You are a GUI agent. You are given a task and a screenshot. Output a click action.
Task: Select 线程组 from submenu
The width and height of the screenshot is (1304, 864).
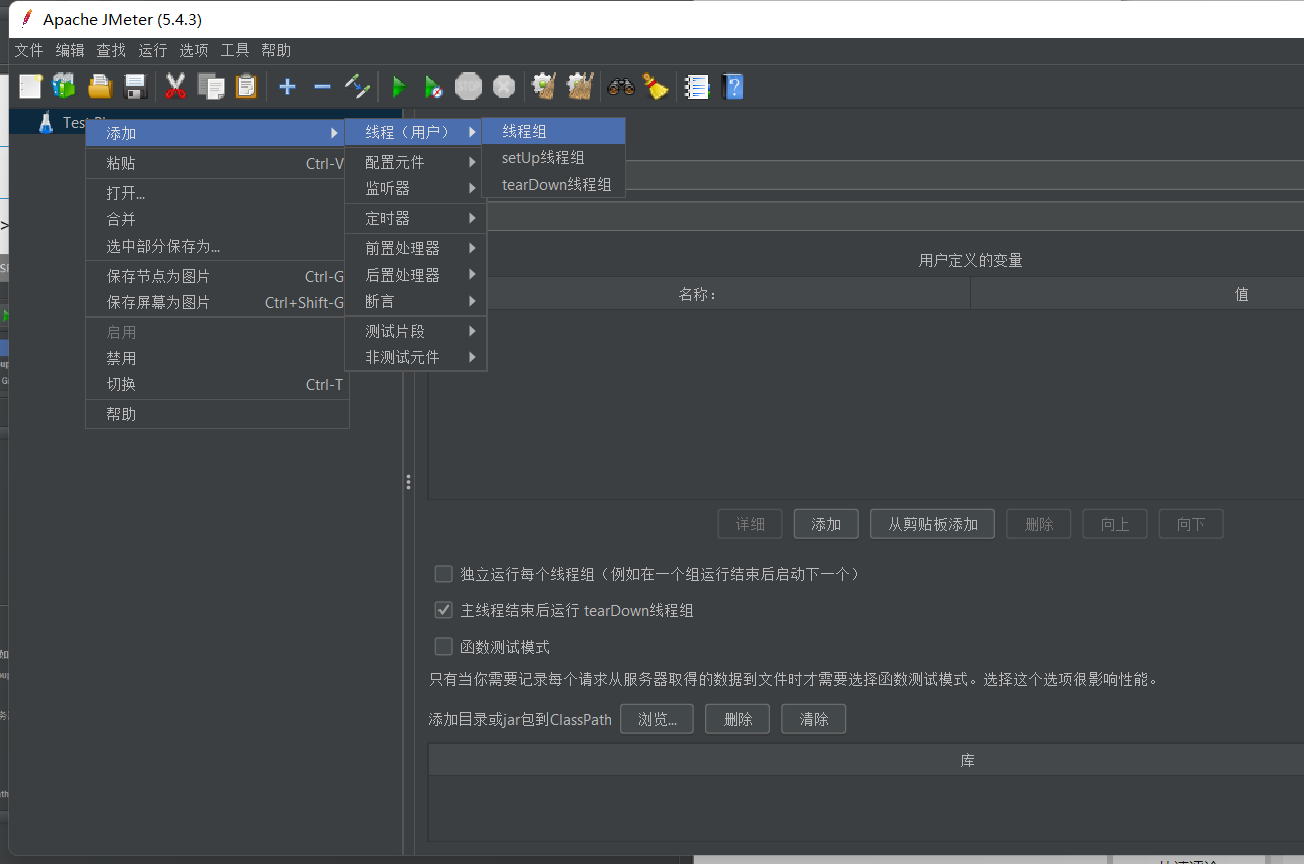(553, 131)
